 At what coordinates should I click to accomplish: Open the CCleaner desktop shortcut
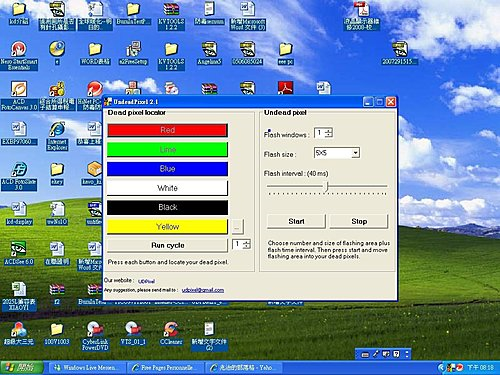point(171,333)
